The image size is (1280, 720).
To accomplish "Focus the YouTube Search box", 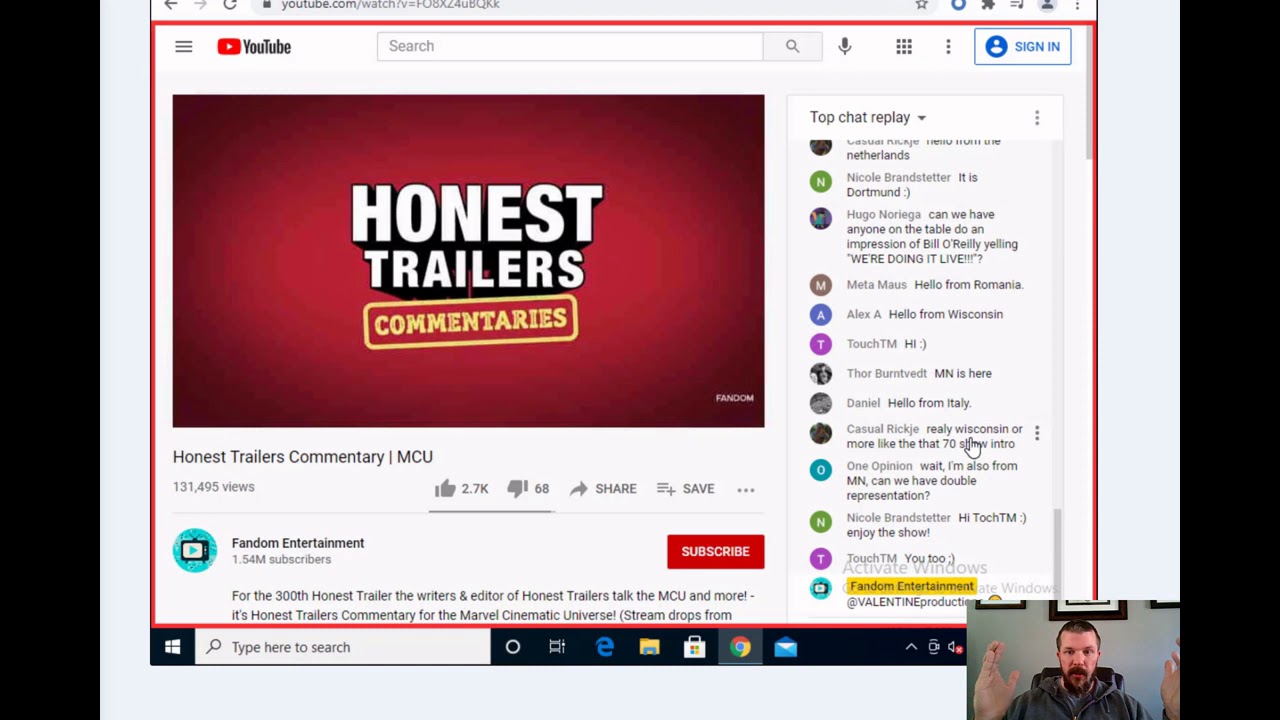I will [x=570, y=47].
